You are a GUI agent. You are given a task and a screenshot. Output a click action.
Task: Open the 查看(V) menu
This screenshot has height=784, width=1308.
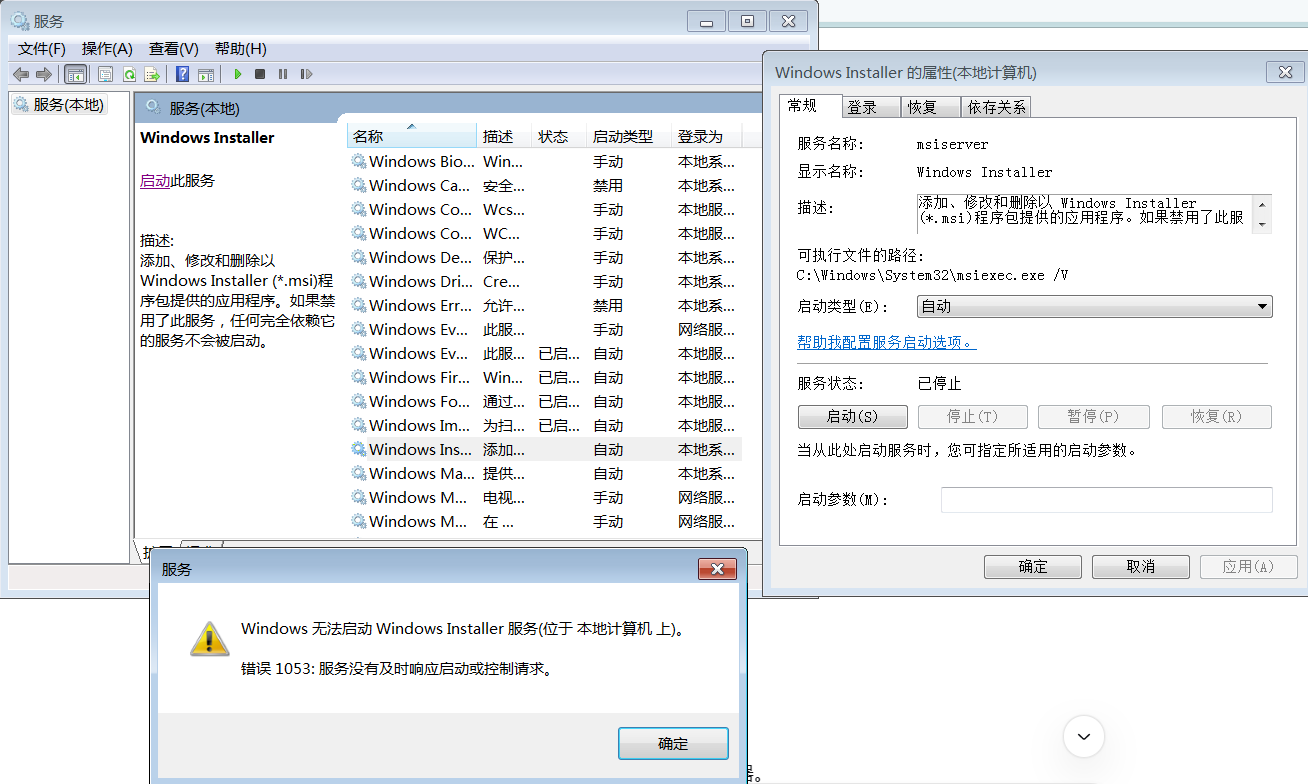click(x=174, y=49)
